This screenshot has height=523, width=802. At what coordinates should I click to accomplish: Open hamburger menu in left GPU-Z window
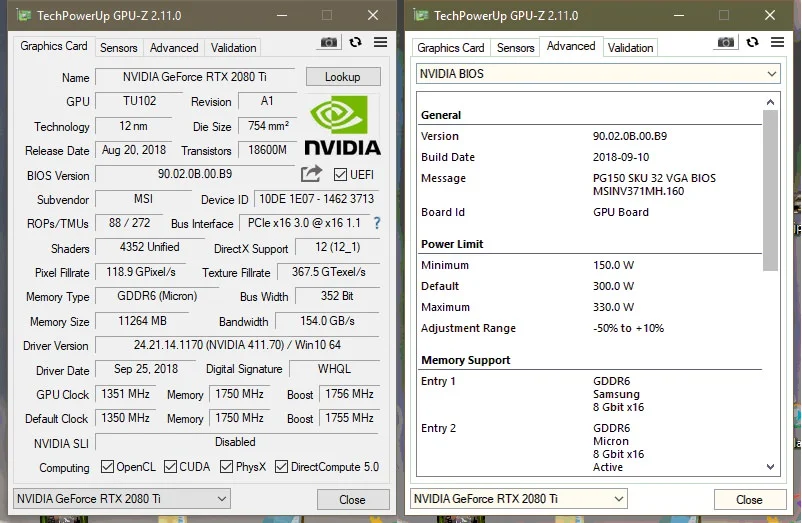(x=380, y=42)
